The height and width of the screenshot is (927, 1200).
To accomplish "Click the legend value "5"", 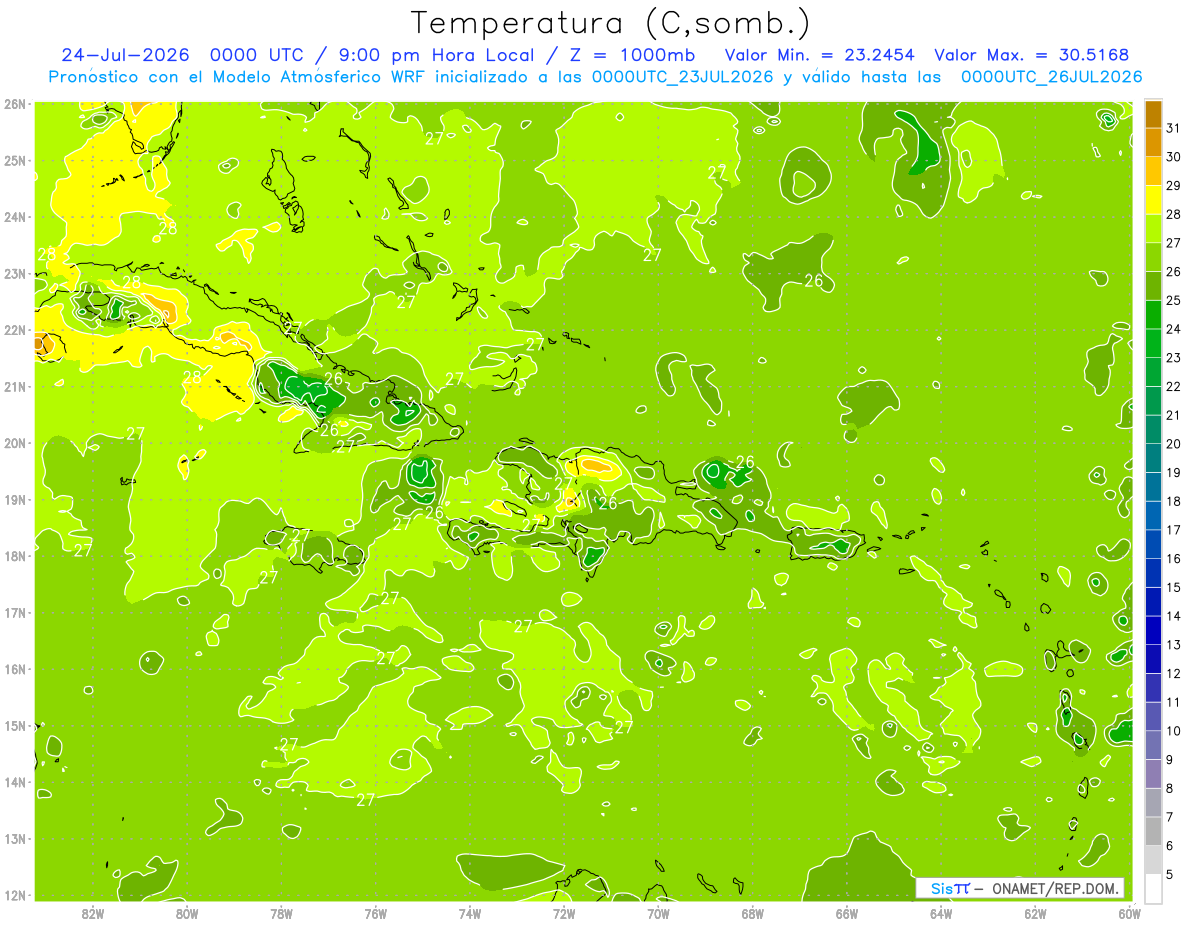I will tap(1170, 874).
